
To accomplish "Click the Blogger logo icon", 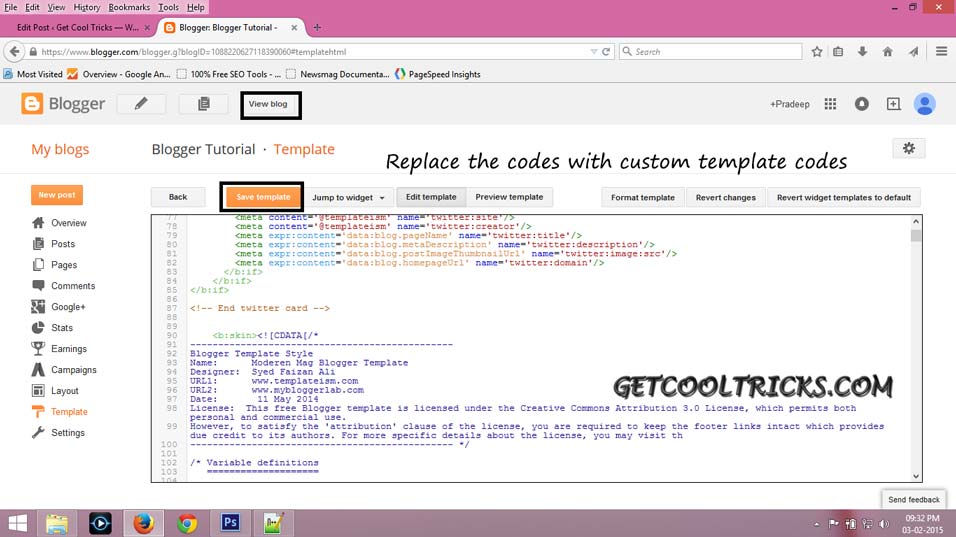I will pyautogui.click(x=32, y=104).
